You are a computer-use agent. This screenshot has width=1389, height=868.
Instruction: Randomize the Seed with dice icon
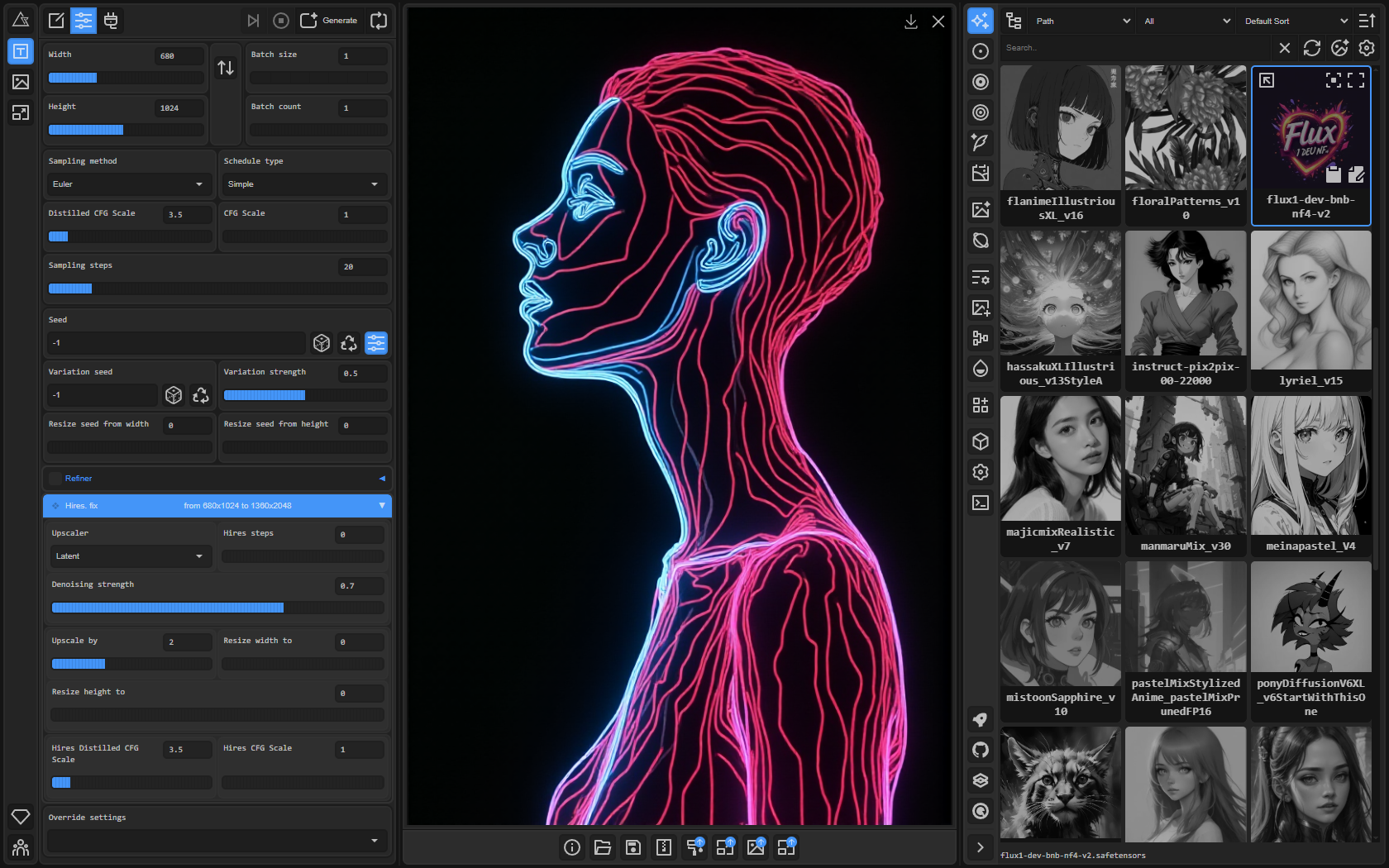click(x=322, y=343)
